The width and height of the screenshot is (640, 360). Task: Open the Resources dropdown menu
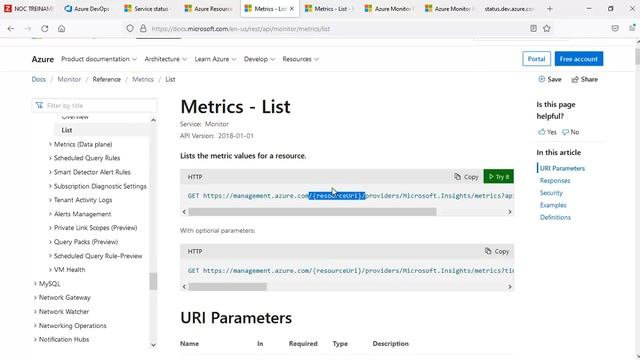[300, 59]
